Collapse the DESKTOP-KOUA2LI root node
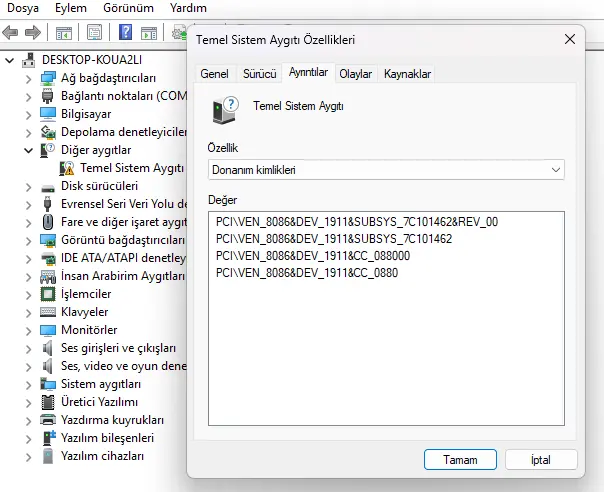The image size is (604, 492). click(x=10, y=60)
